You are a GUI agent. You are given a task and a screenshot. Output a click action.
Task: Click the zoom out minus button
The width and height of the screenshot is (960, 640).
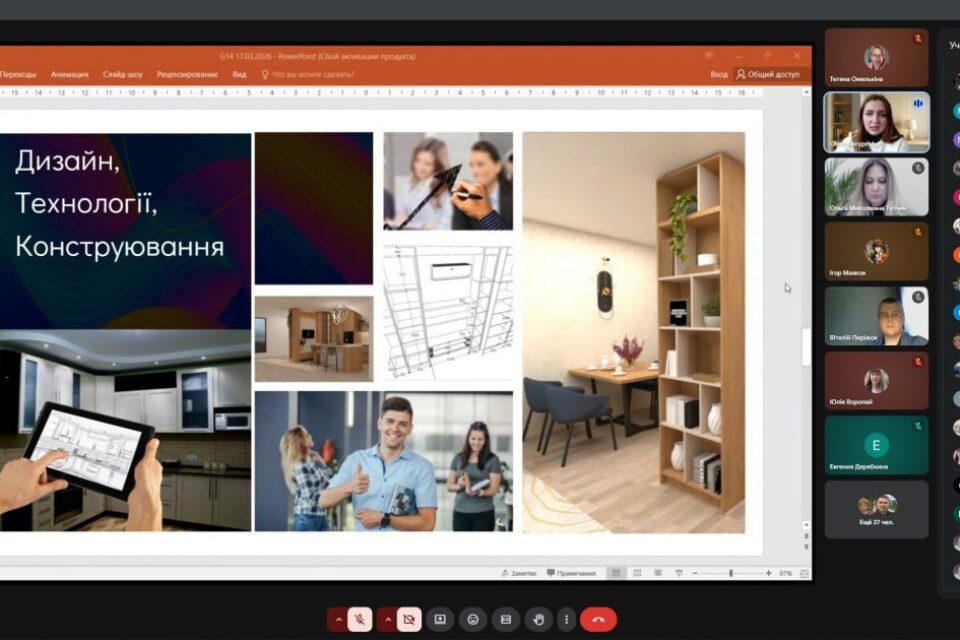point(695,573)
